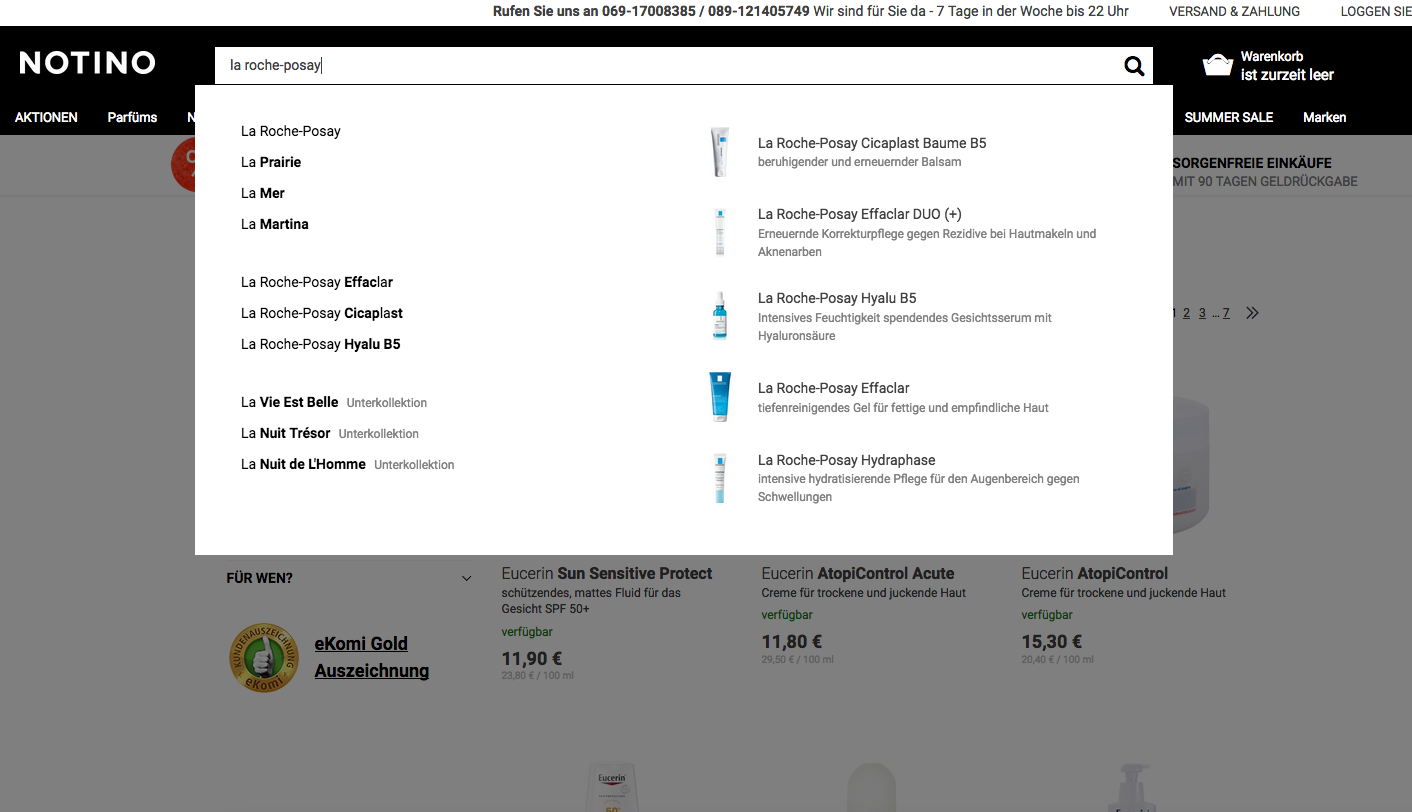
Task: Choose La Roche-Posay Effaclar suggestion
Action: coord(317,282)
